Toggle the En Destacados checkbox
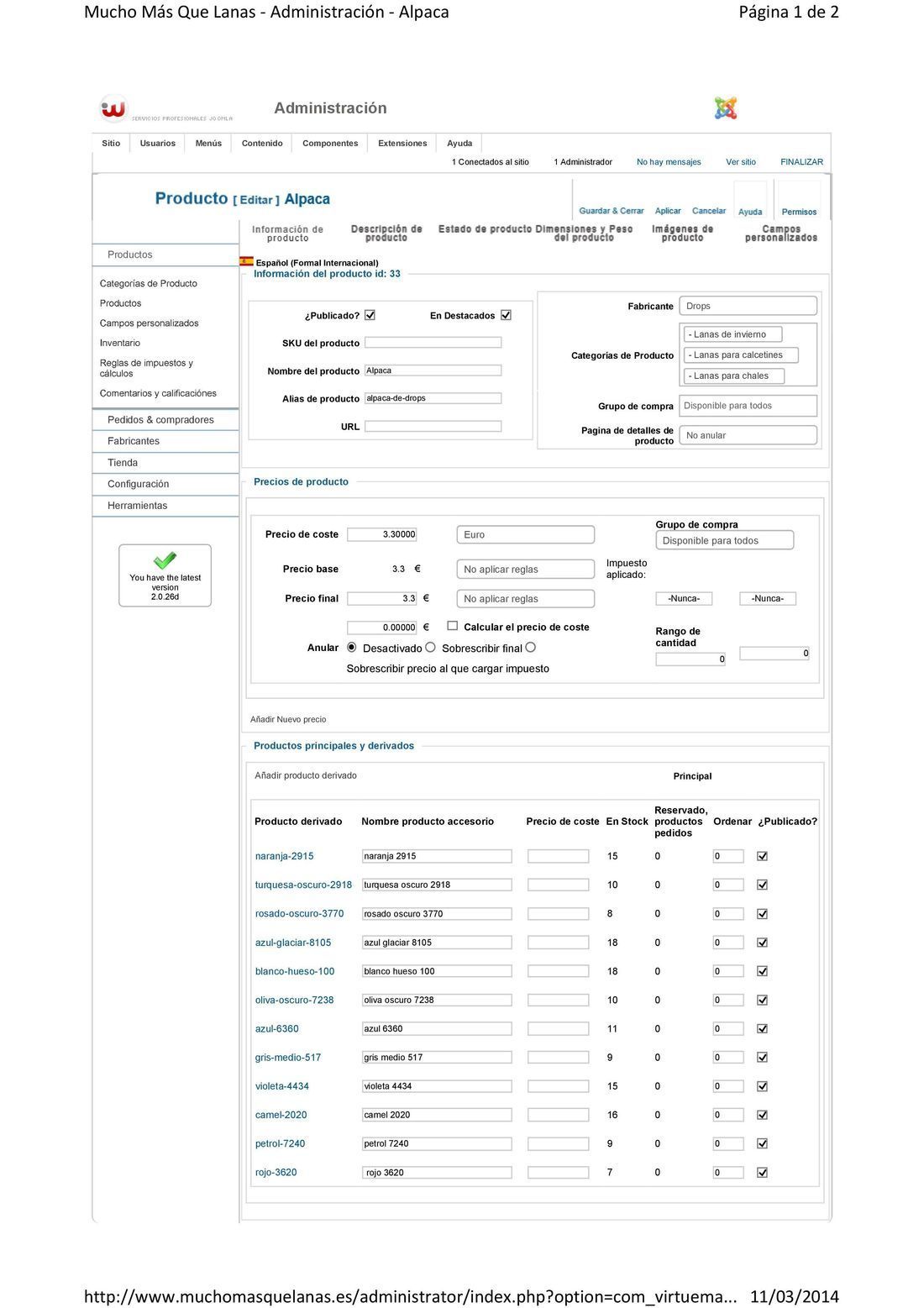Image resolution: width=924 pixels, height=1308 pixels. [x=506, y=315]
